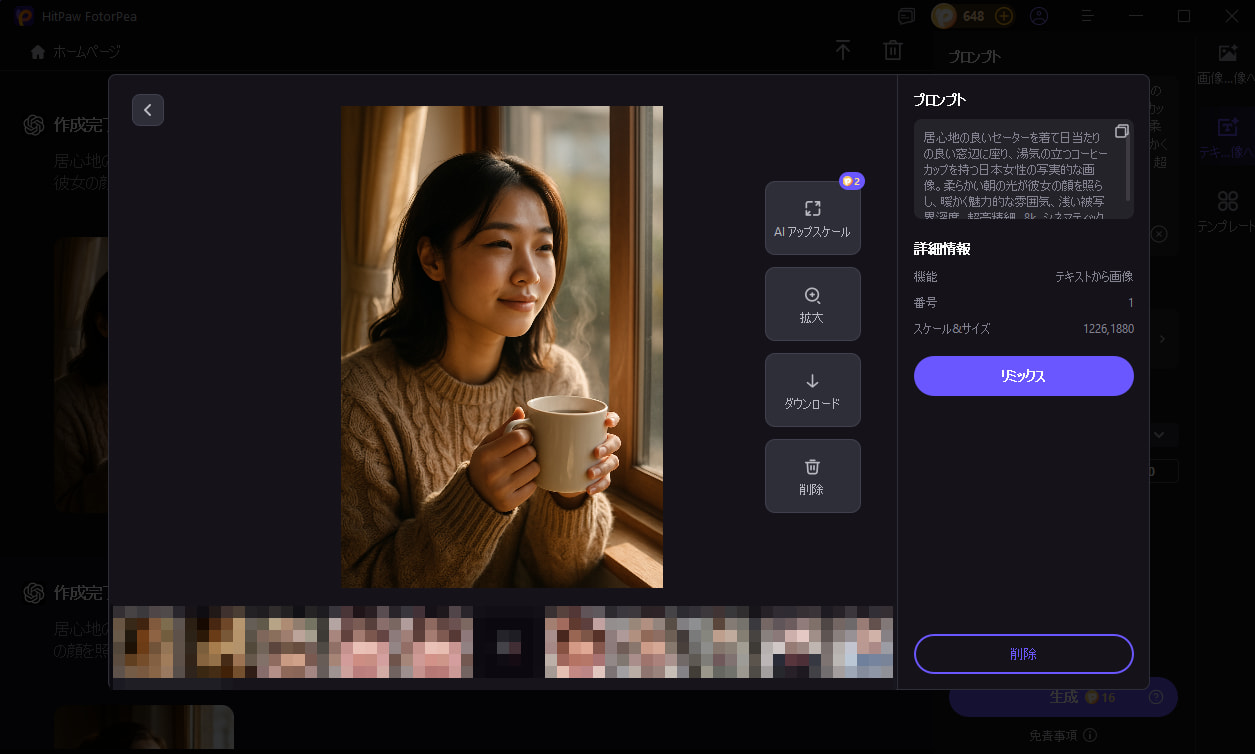This screenshot has width=1255, height=754.
Task: Go to ホームページ home link
Action: tap(76, 51)
